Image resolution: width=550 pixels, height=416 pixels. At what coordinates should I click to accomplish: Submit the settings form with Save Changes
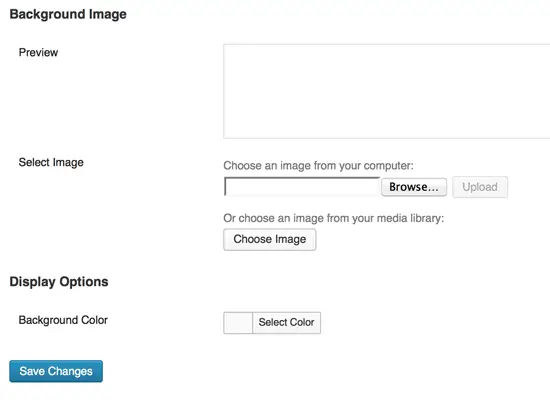point(56,371)
